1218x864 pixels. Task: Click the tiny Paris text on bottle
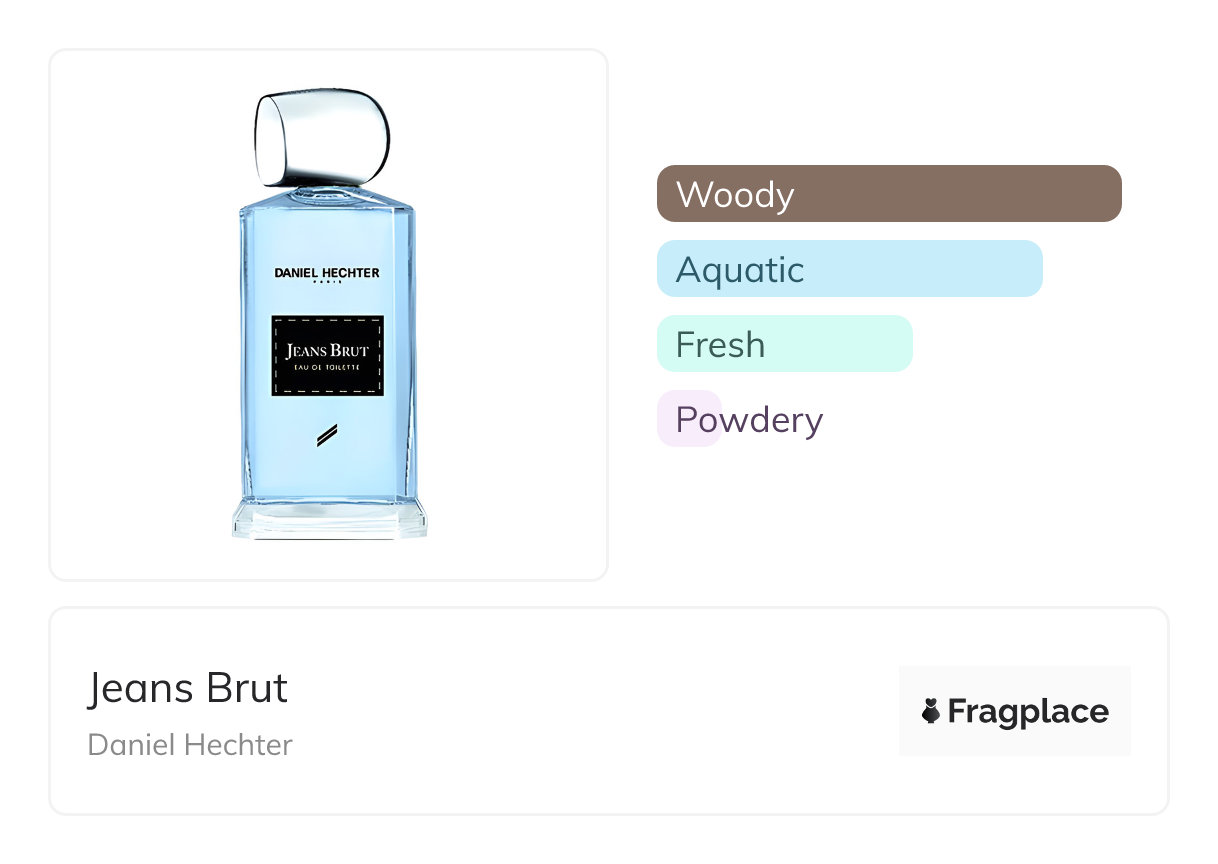pos(327,283)
